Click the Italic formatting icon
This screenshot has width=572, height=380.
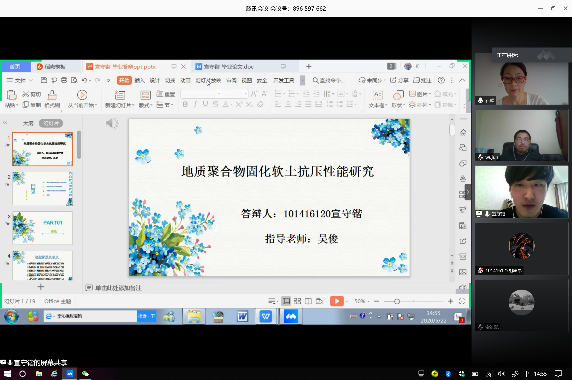click(195, 105)
